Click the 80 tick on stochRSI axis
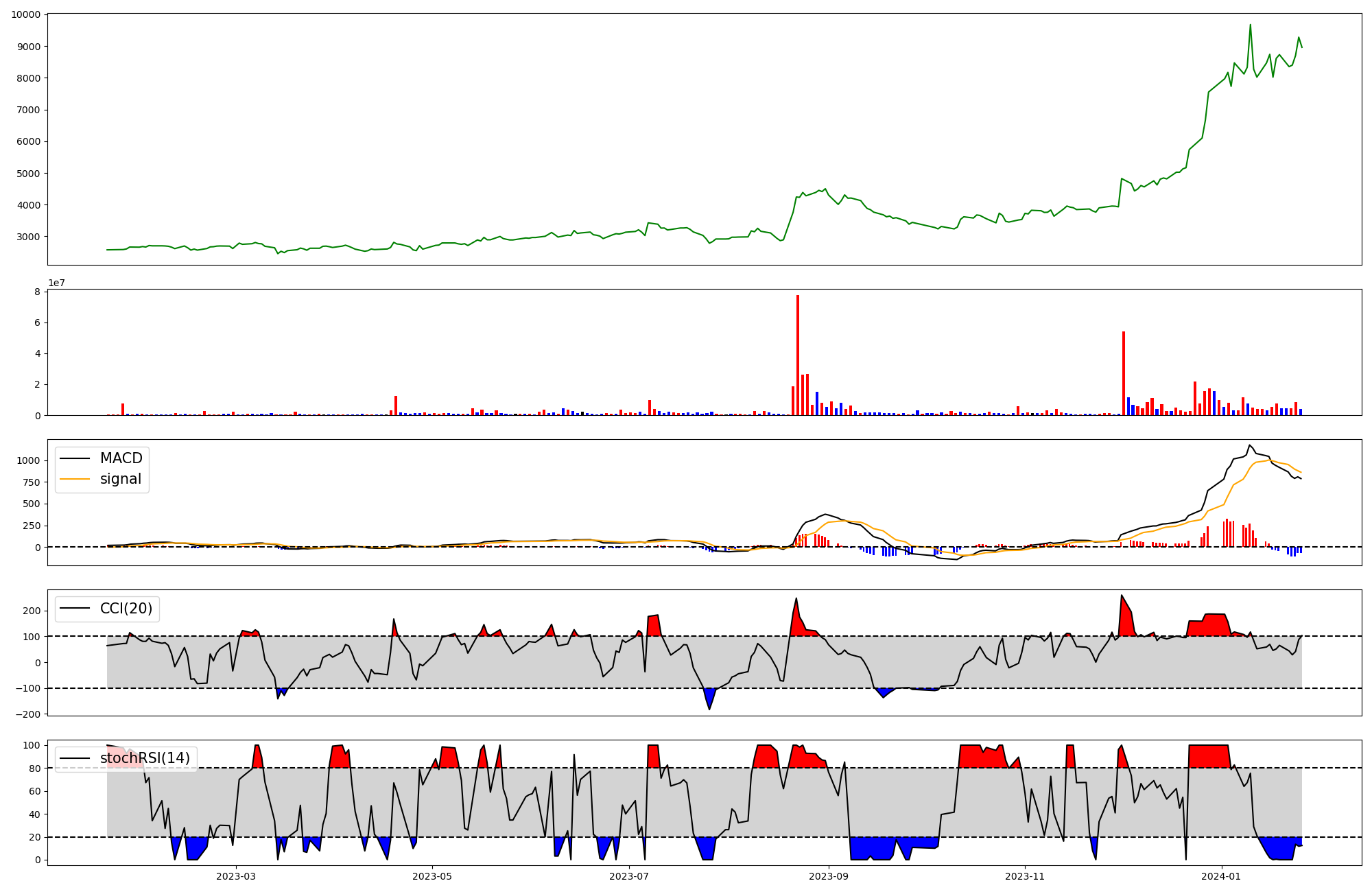The image size is (1372, 892). click(34, 768)
